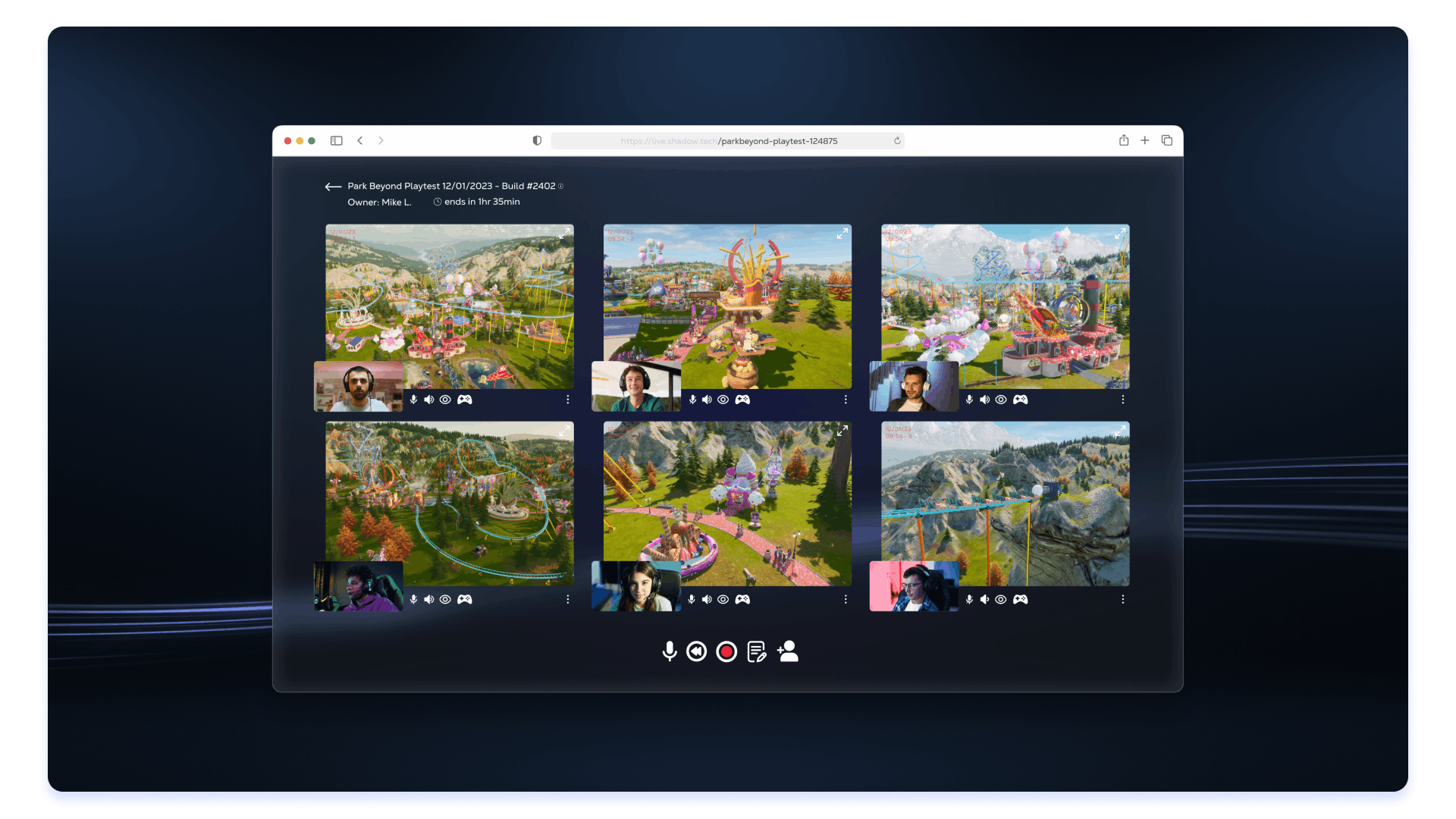Take gamepad control of the valley coaster park stream
This screenshot has width=1456, height=819.
(x=465, y=400)
